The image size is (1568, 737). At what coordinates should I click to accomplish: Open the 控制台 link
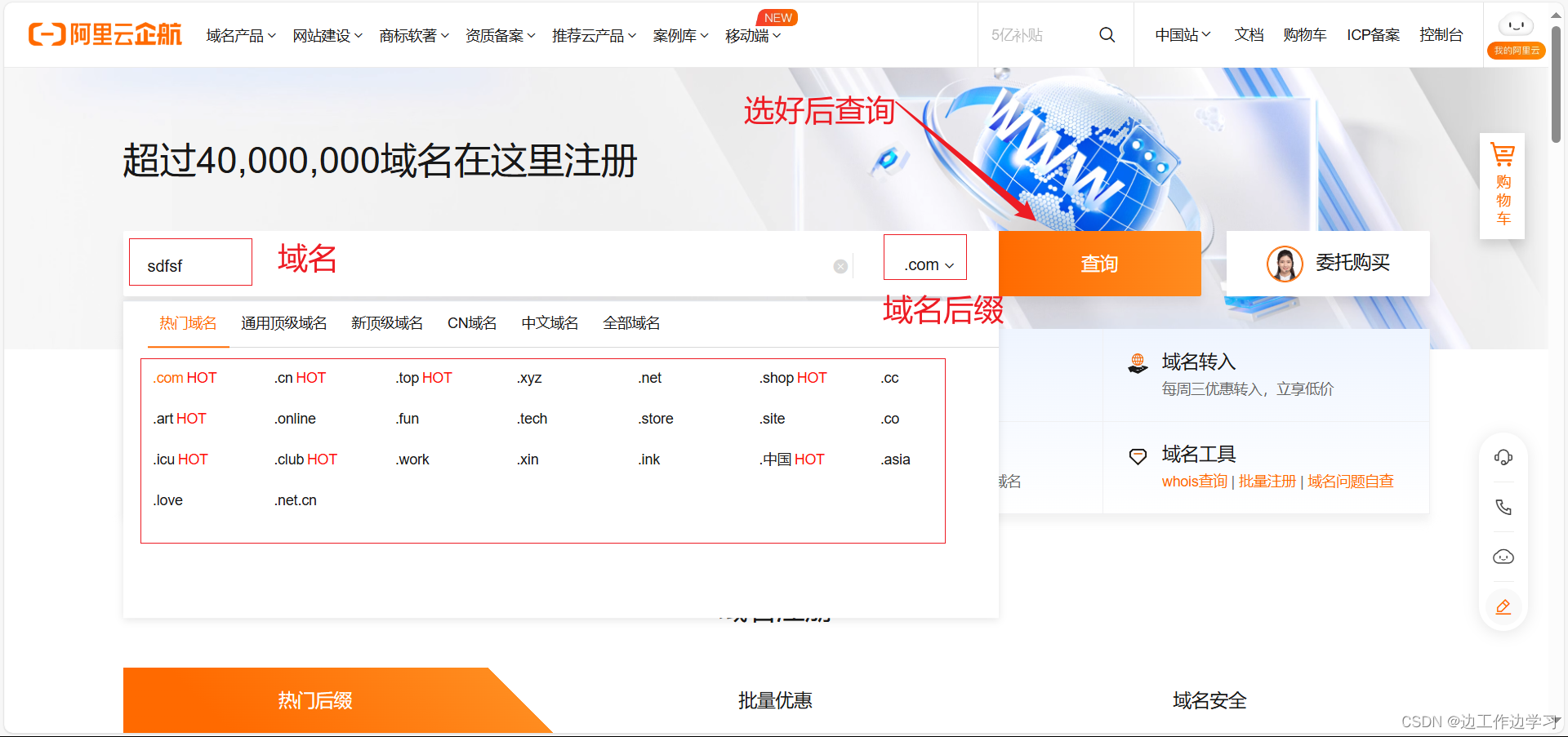1441,35
